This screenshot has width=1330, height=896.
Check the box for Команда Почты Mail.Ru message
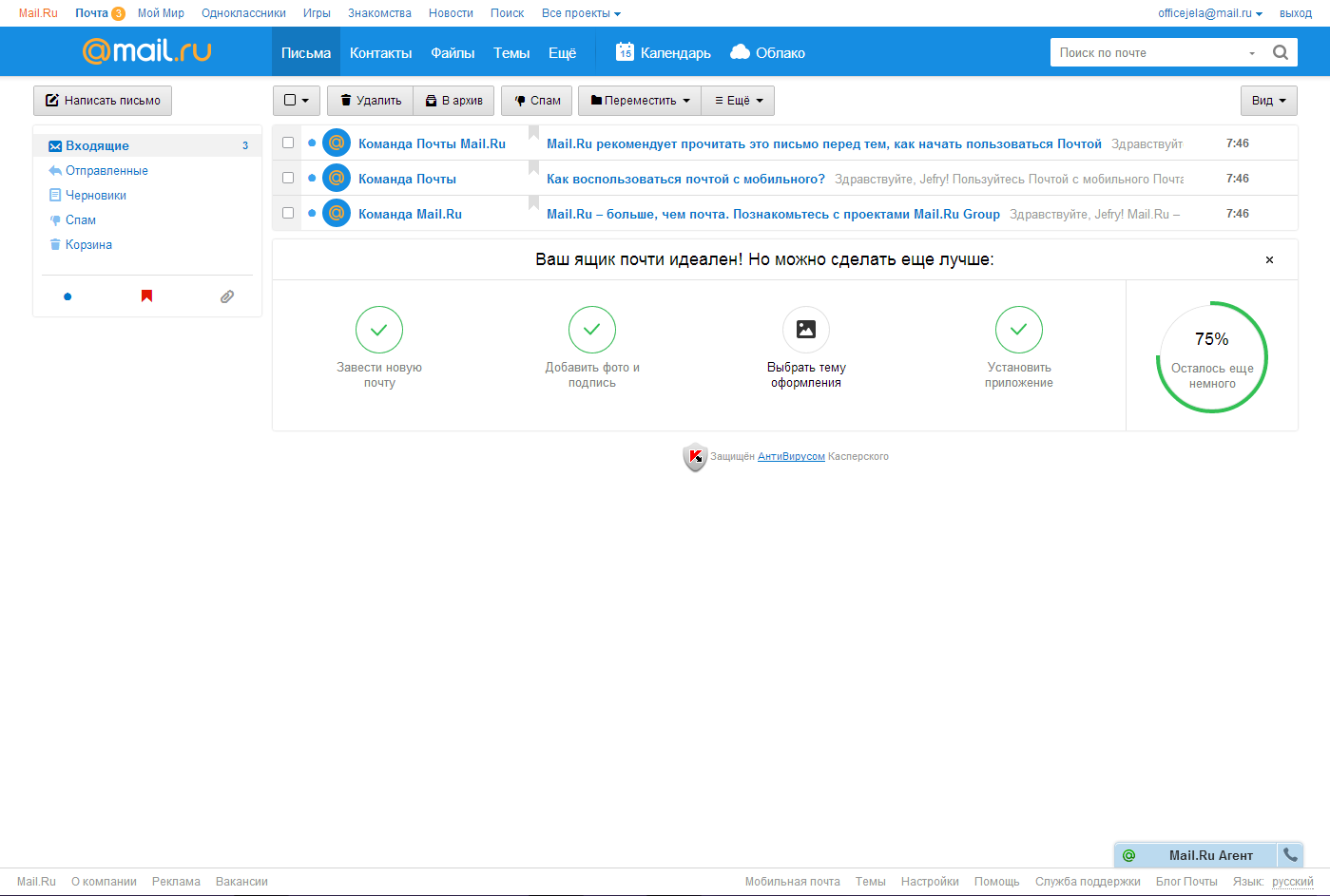click(288, 143)
